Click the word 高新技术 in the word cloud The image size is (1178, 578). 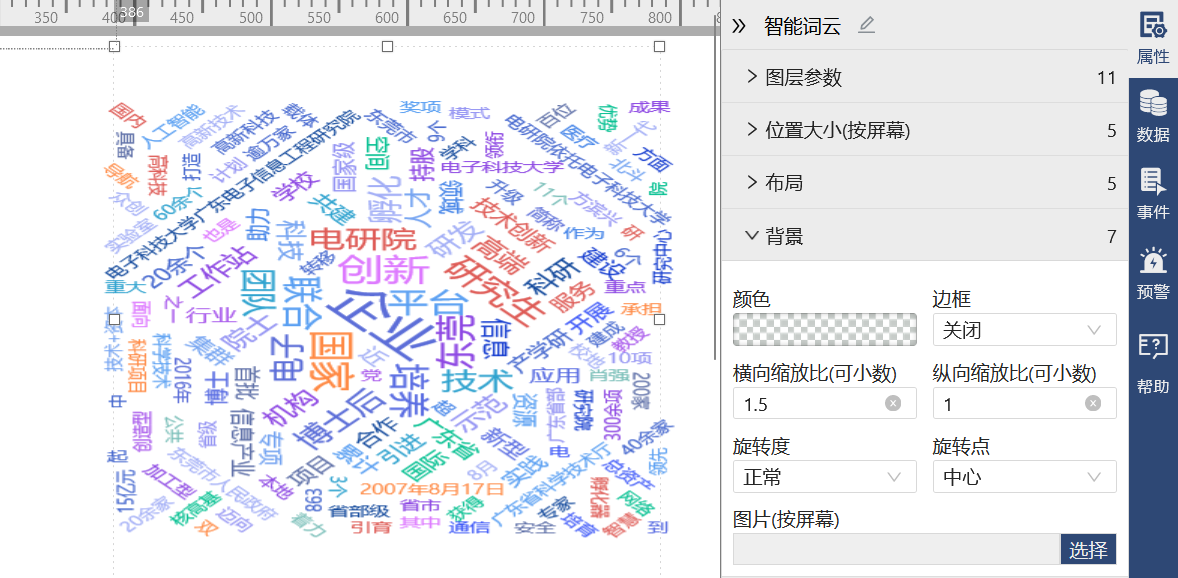point(213,126)
